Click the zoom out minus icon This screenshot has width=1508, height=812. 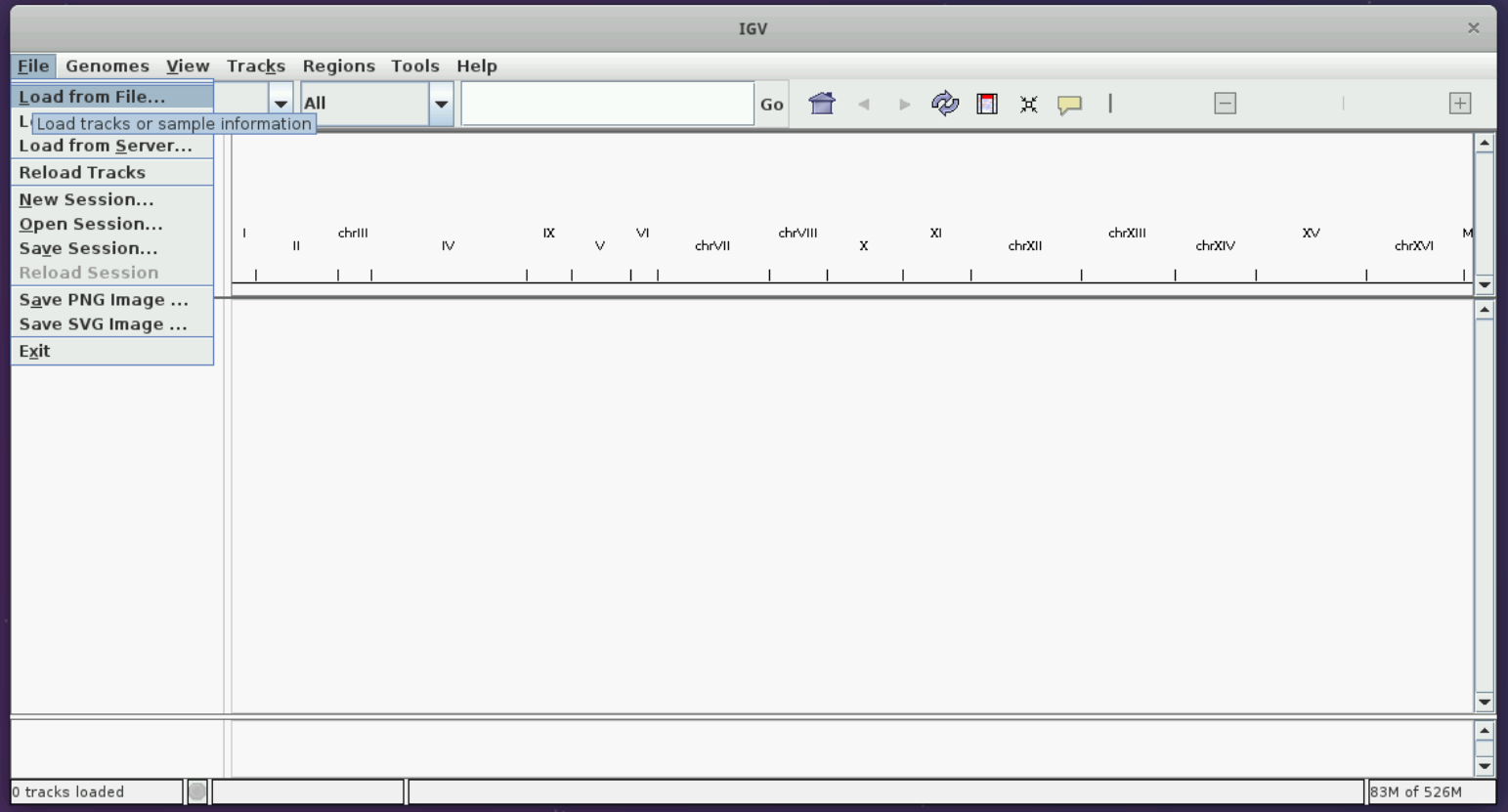(1225, 103)
